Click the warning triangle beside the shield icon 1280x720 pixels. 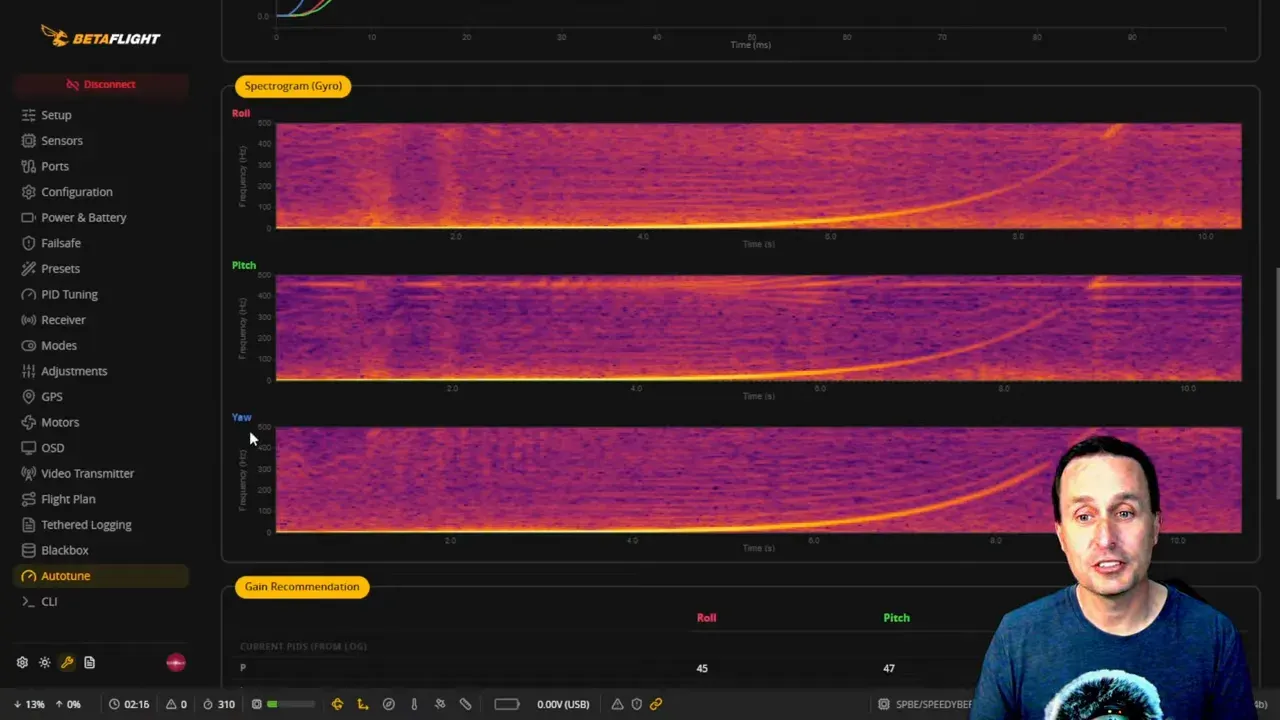click(x=617, y=704)
